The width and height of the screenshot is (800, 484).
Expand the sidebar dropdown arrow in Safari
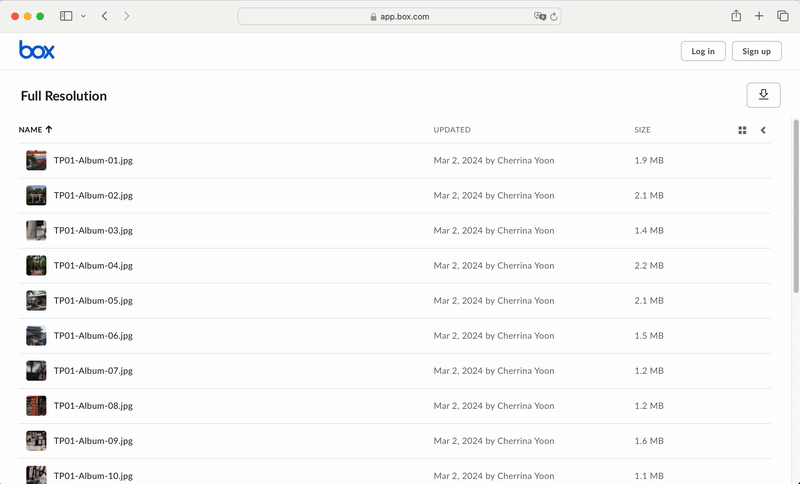click(x=83, y=16)
